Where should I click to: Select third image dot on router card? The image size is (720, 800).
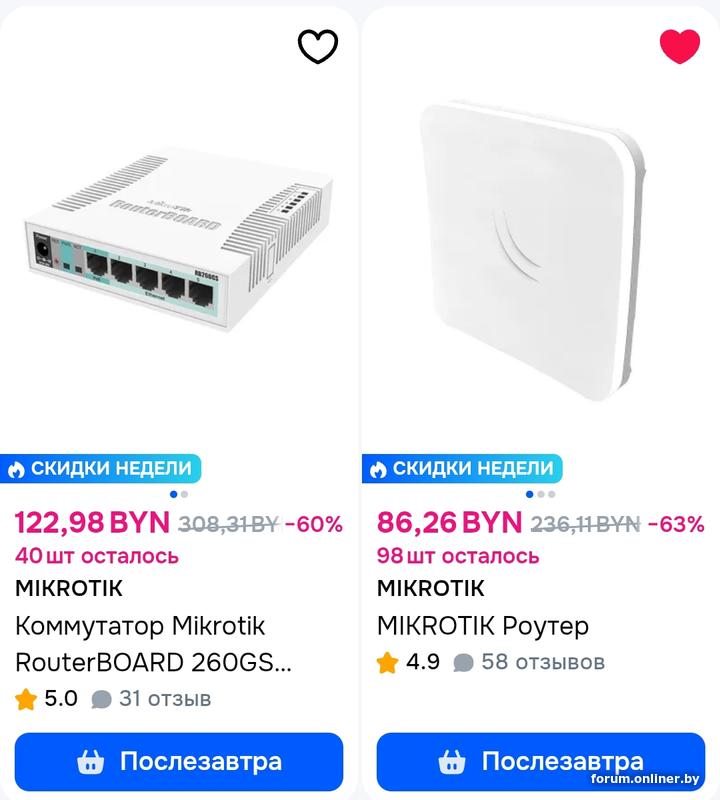click(550, 494)
